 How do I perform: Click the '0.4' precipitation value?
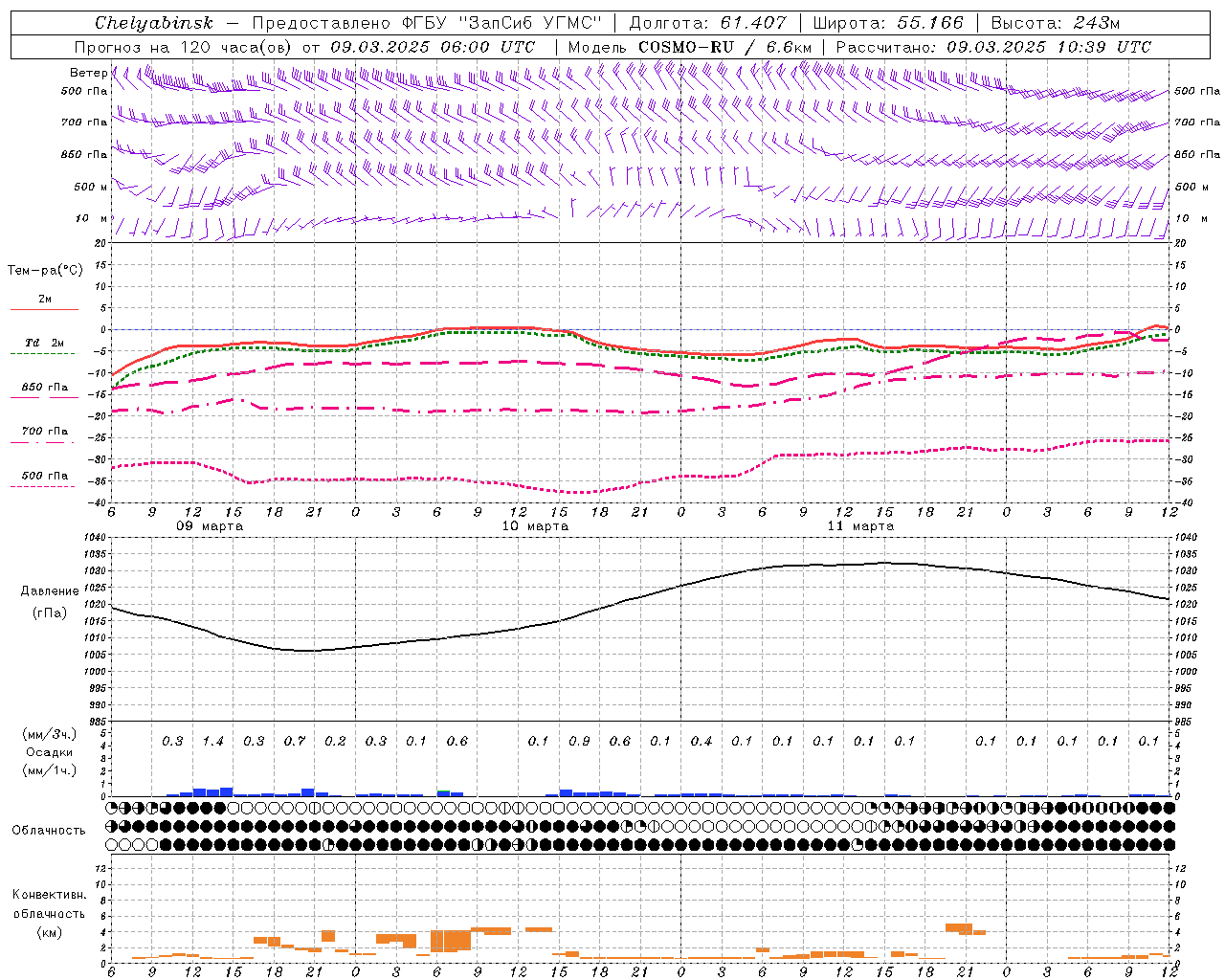coord(702,741)
